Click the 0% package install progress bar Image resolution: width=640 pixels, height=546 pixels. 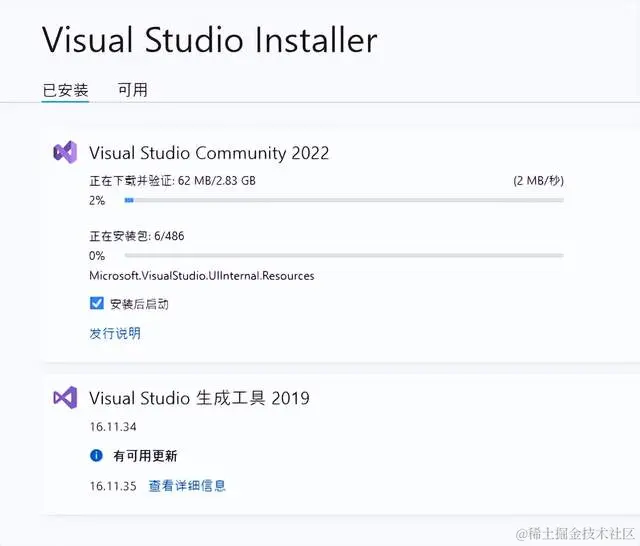[x=344, y=255]
